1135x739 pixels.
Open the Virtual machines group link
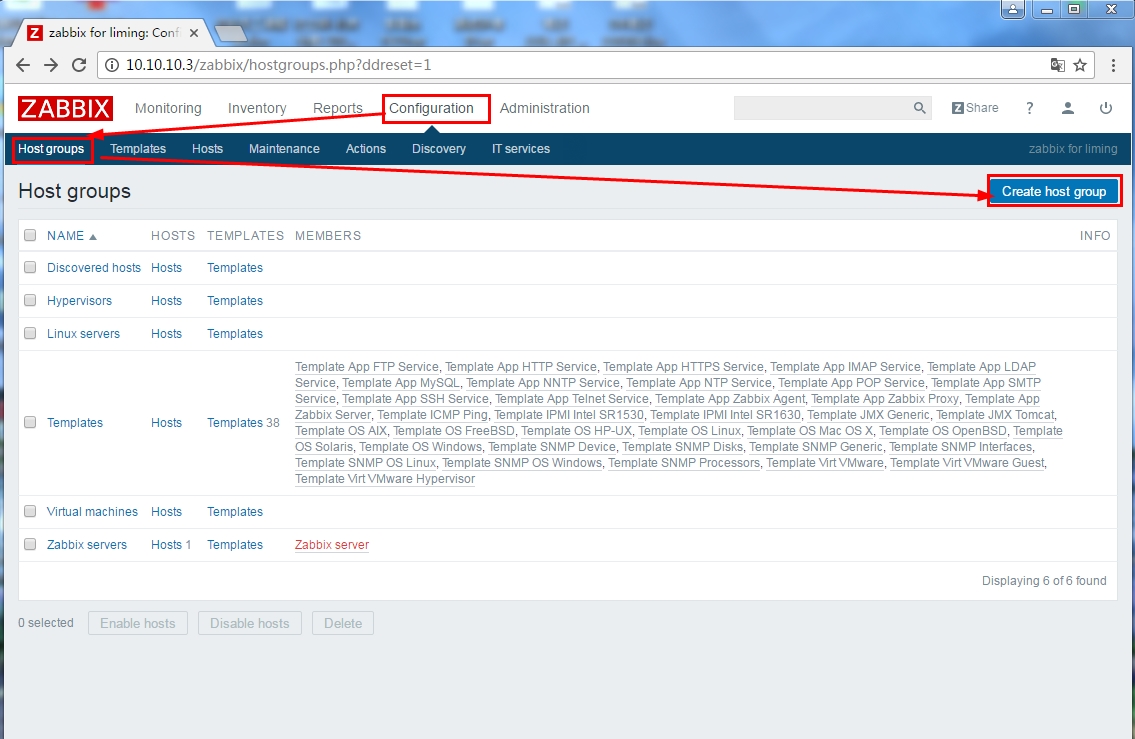(92, 512)
